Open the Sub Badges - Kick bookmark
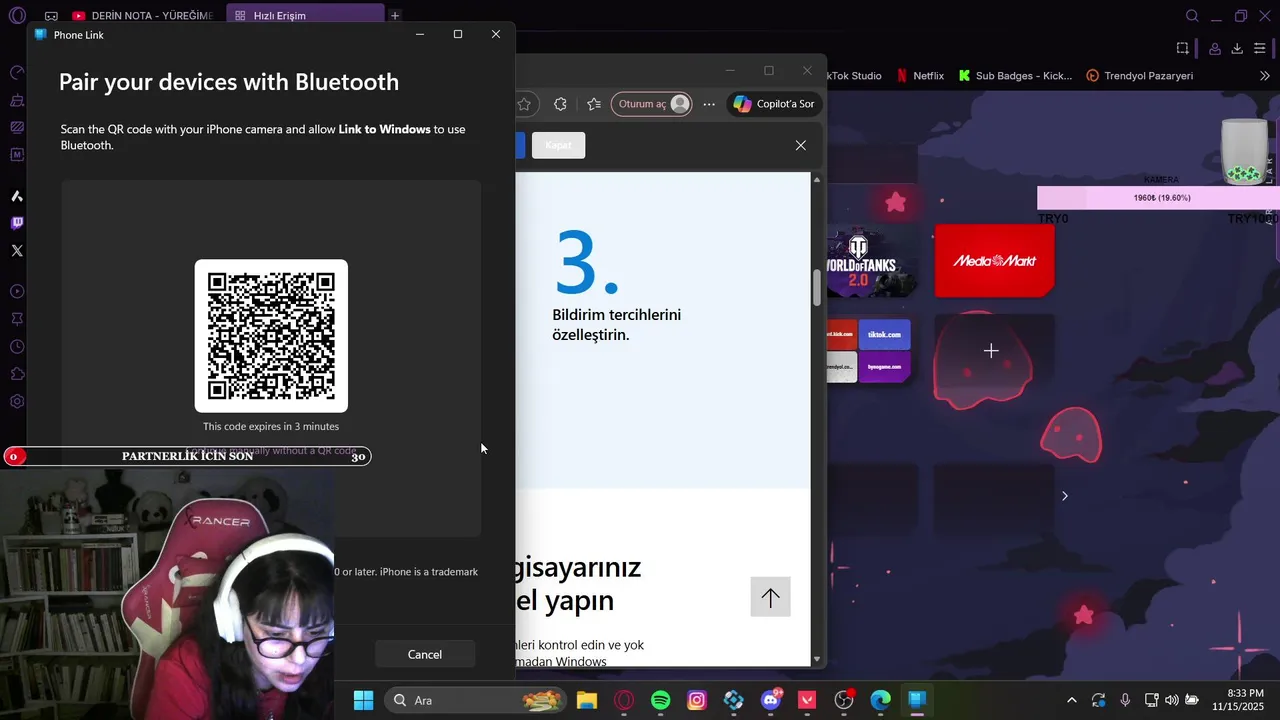 pyautogui.click(x=1015, y=75)
